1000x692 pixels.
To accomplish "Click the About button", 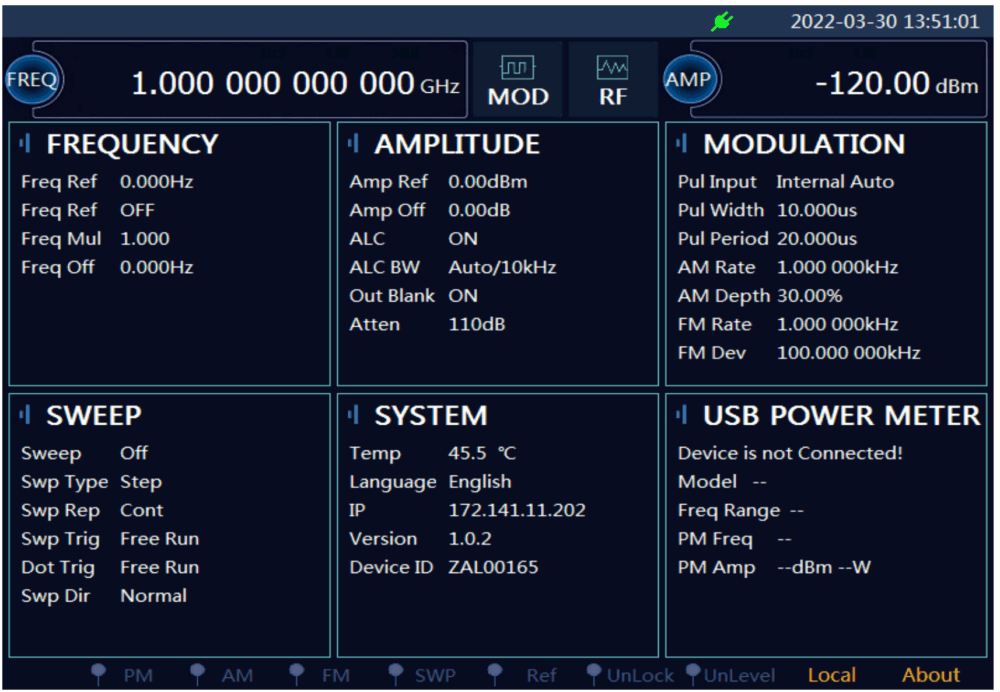I will [x=930, y=675].
